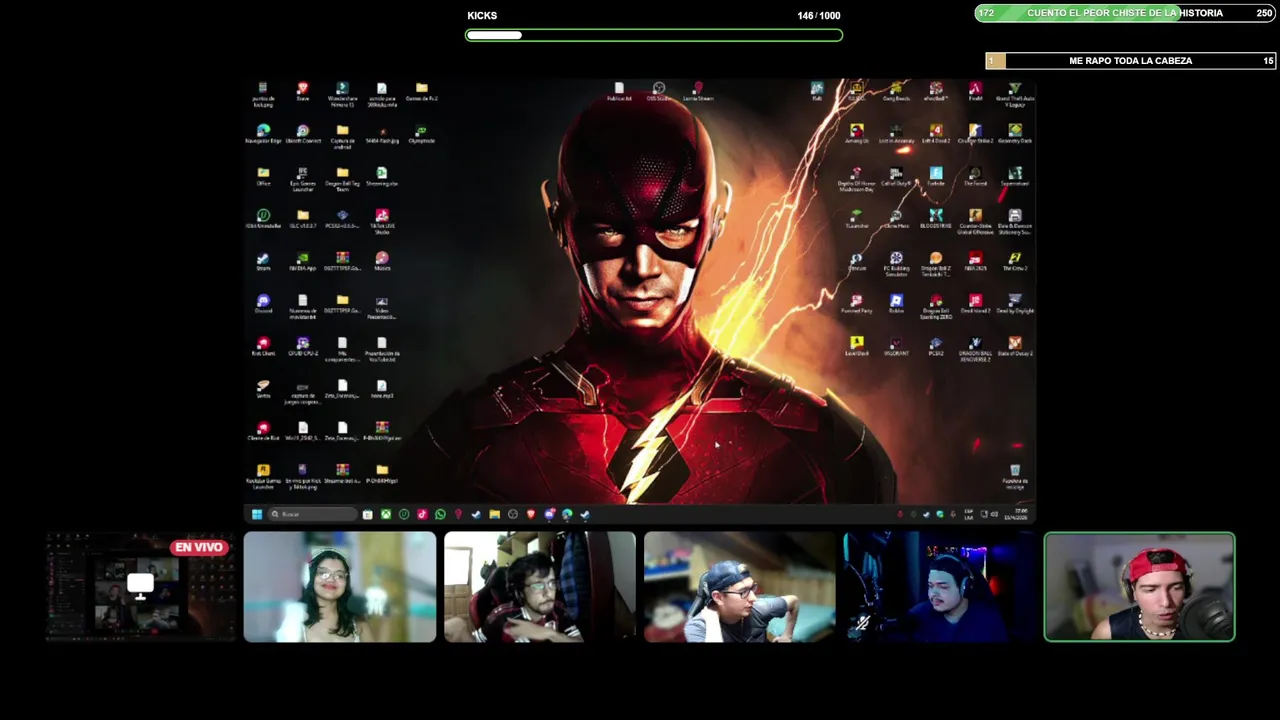Open the Office folder on desktop
This screenshot has height=720, width=1280.
coord(263,176)
